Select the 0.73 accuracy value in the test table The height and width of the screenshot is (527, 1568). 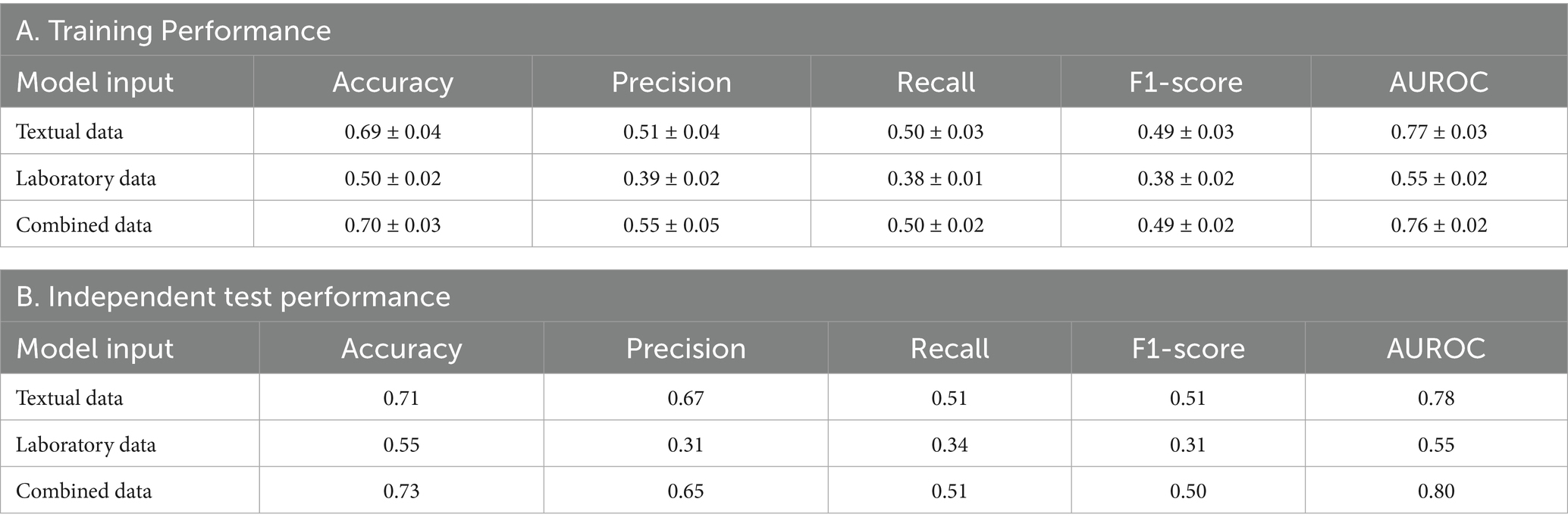[401, 491]
